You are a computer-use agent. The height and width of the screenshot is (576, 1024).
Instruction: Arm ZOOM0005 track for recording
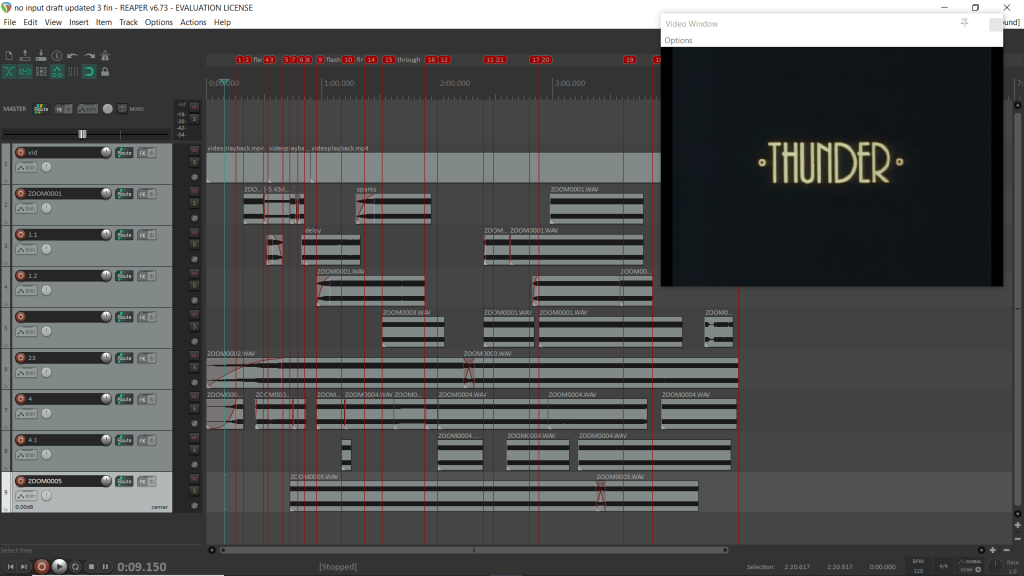[x=21, y=481]
